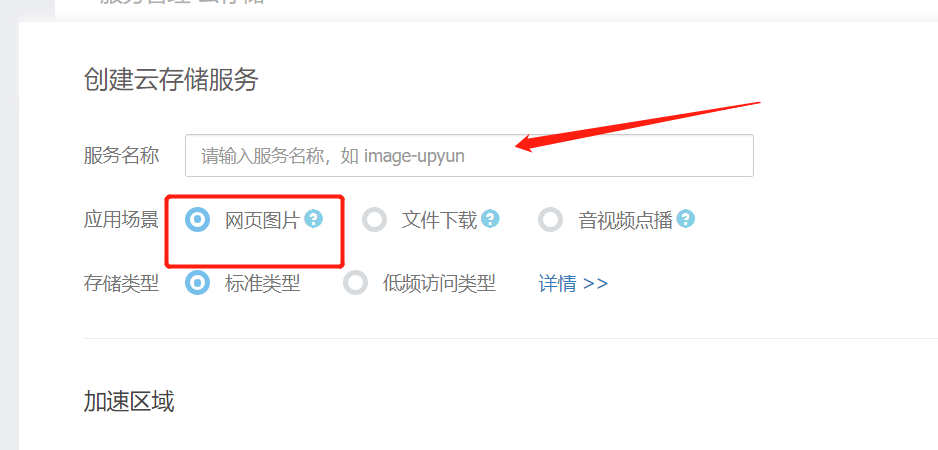
Task: Open the 详情 >> link
Action: (x=573, y=283)
